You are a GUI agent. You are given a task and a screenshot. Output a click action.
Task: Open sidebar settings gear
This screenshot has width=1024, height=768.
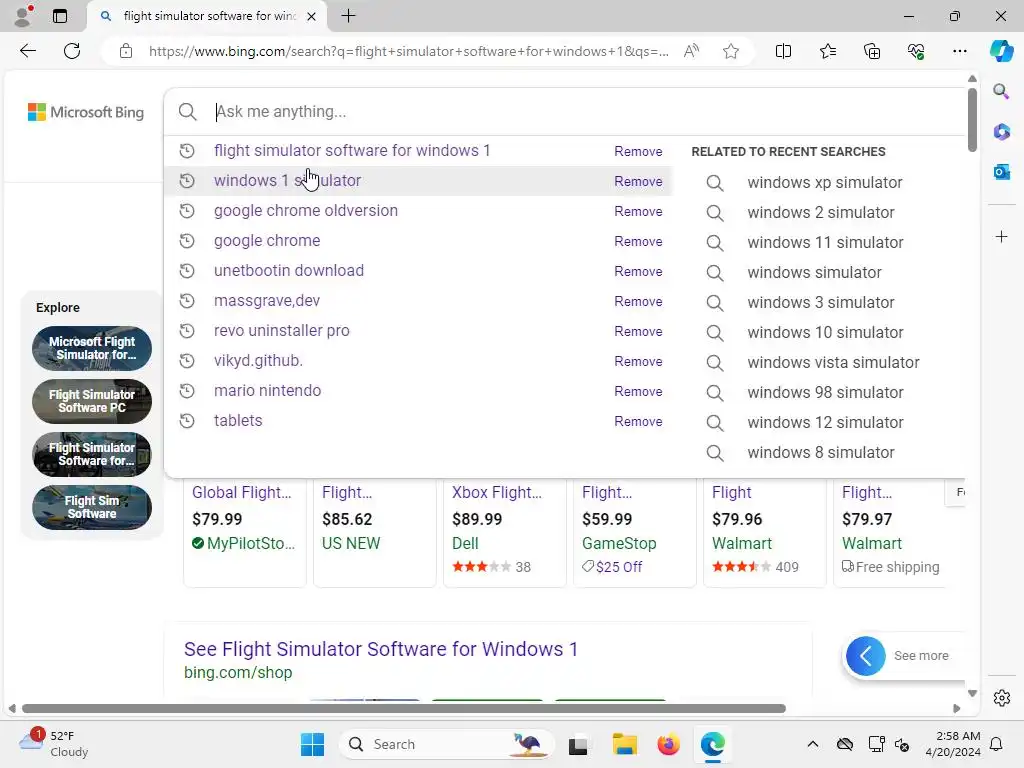[x=1002, y=698]
